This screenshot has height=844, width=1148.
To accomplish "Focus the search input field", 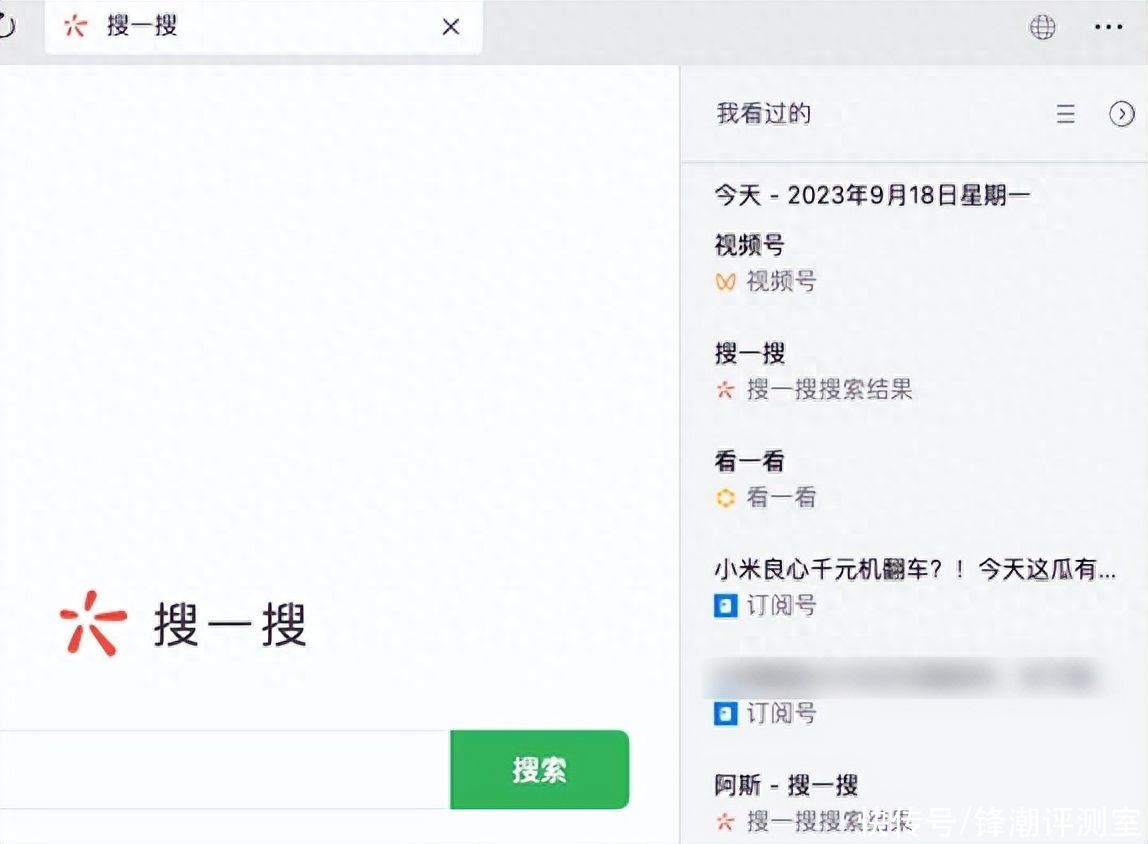I will 225,769.
